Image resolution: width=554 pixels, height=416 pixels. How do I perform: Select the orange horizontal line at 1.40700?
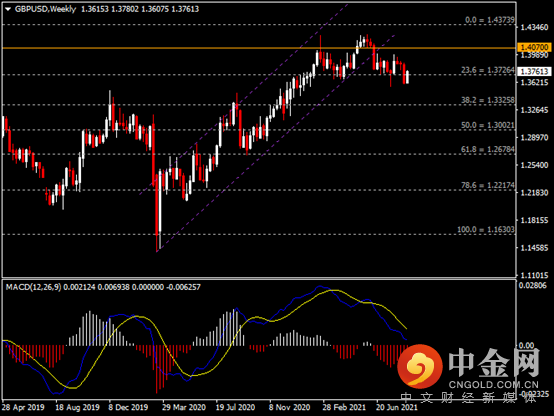(x=259, y=48)
